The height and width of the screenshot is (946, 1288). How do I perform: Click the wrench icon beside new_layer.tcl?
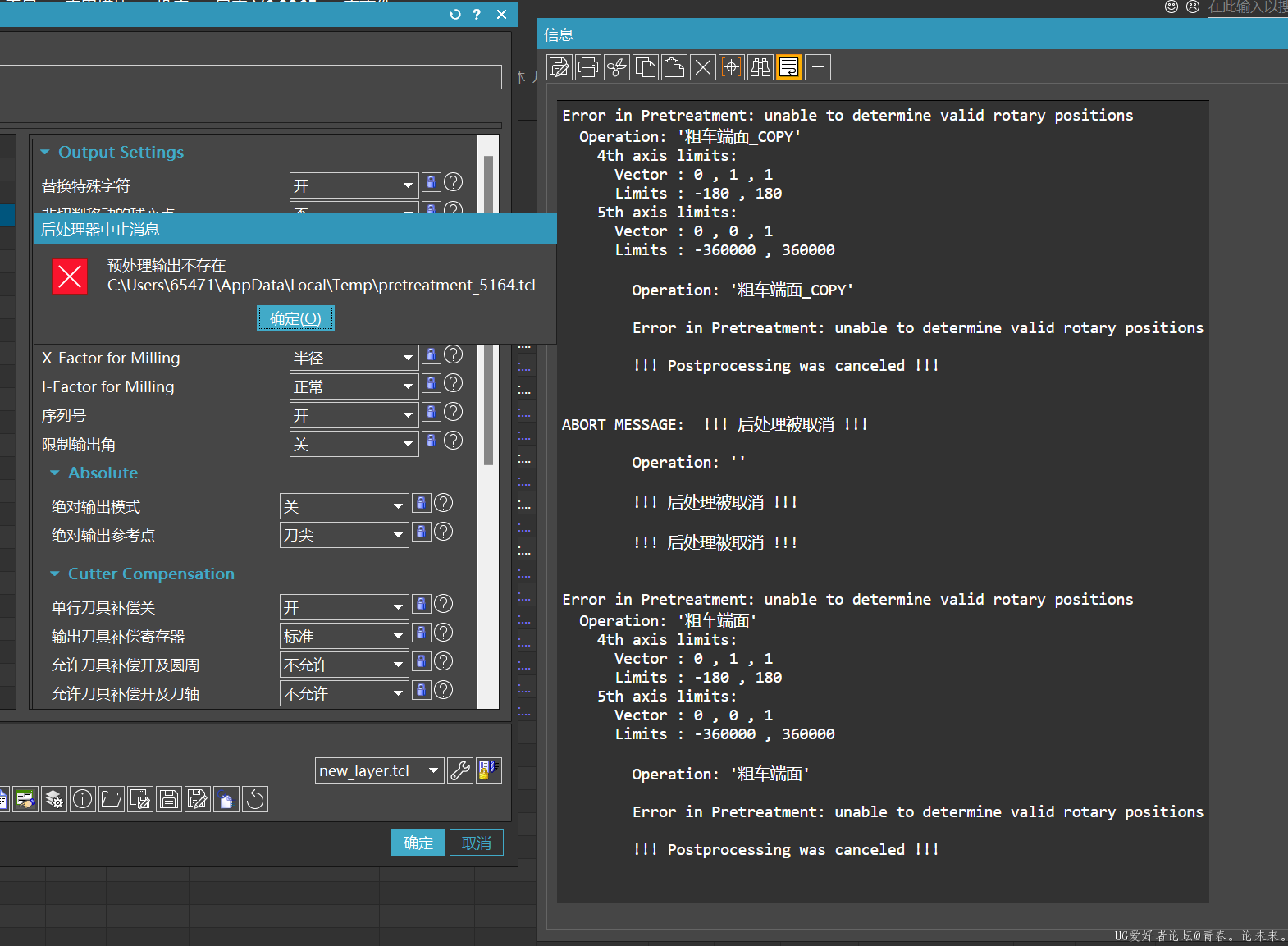pyautogui.click(x=460, y=770)
